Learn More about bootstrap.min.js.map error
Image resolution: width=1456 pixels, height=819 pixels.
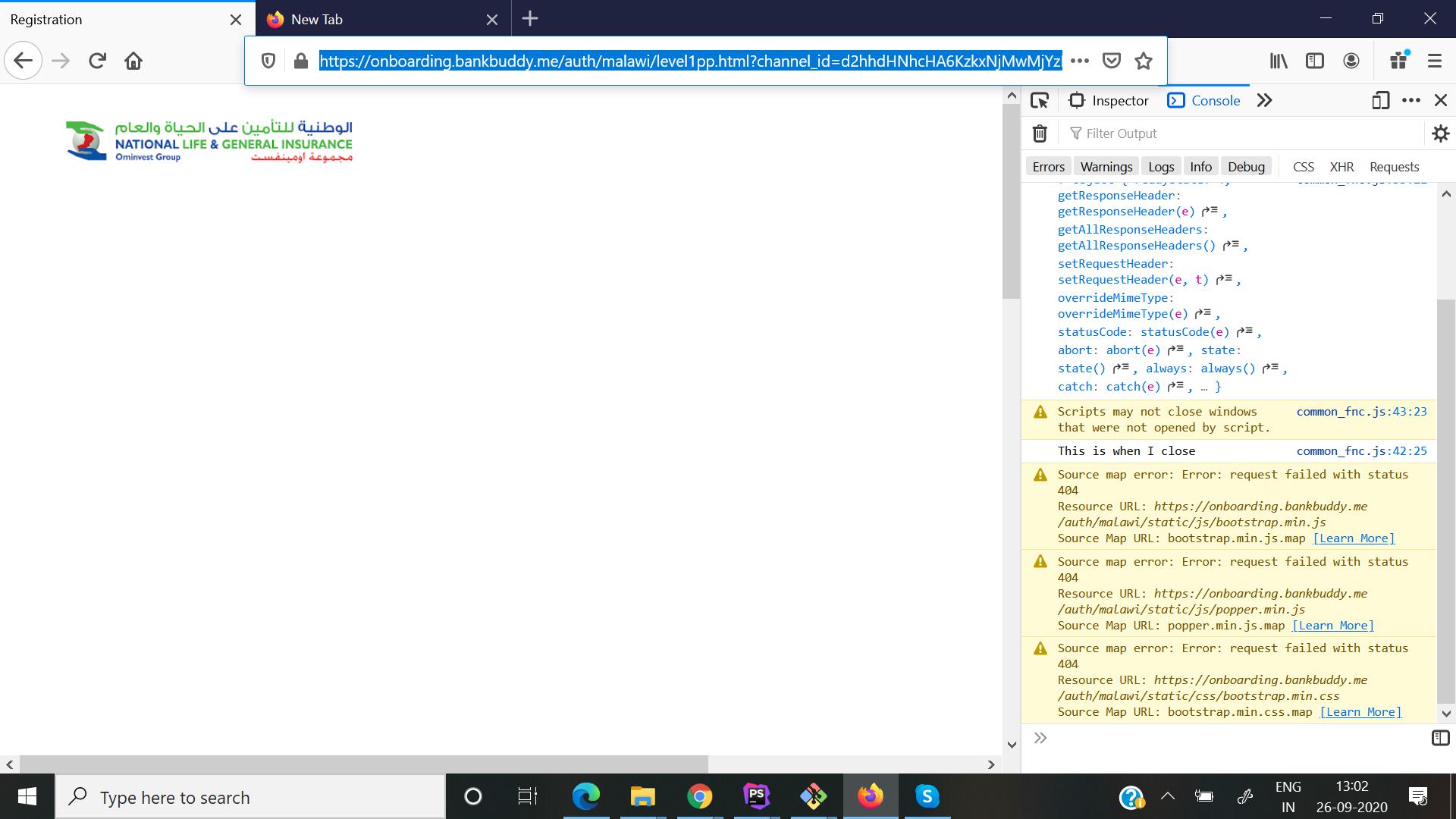click(x=1354, y=538)
